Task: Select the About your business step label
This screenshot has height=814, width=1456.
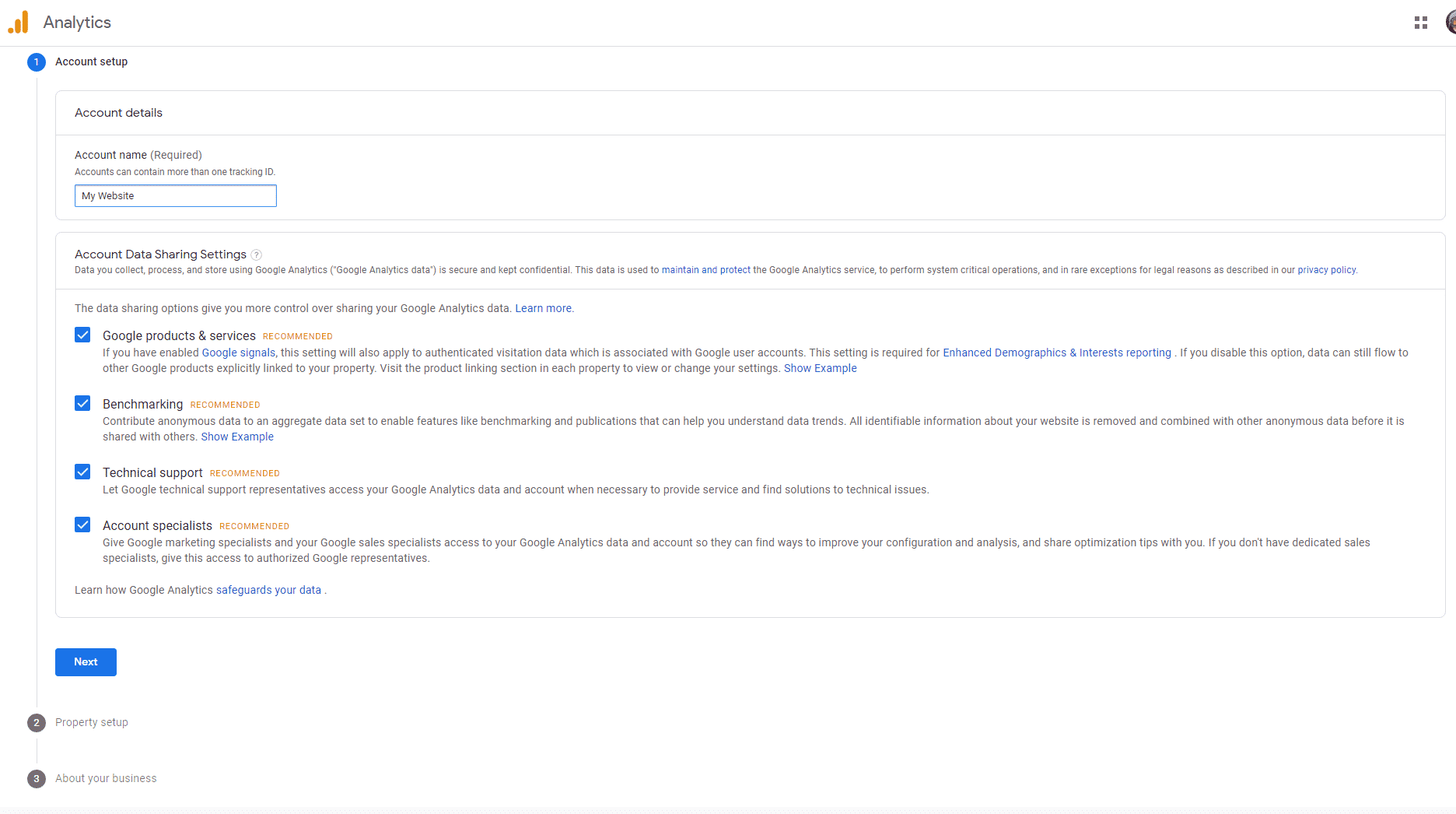Action: point(106,778)
